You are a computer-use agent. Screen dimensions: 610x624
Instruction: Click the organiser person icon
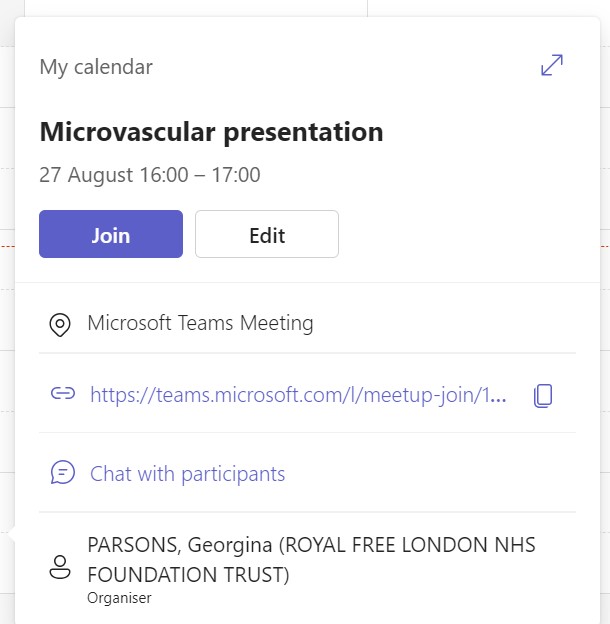[x=60, y=567]
